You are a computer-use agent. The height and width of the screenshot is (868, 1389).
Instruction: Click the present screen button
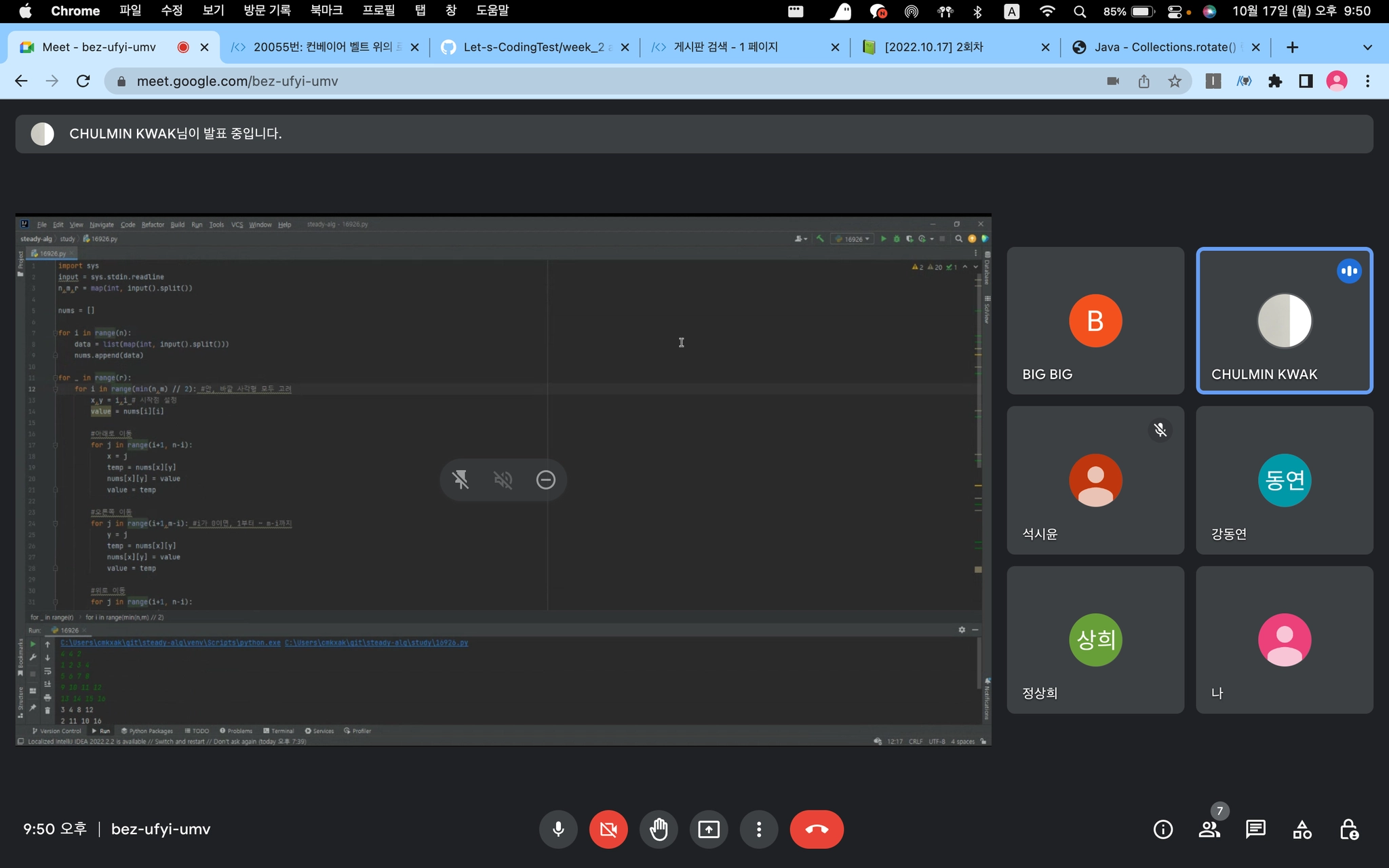709,829
